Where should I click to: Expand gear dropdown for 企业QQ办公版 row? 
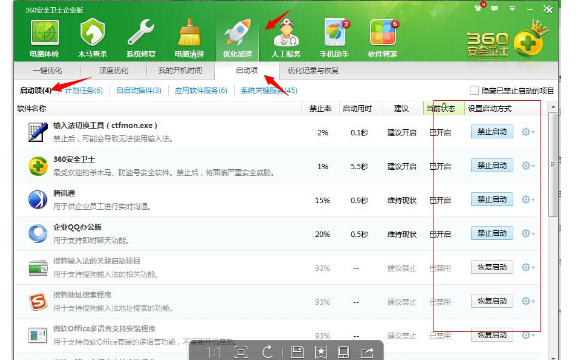pyautogui.click(x=528, y=234)
